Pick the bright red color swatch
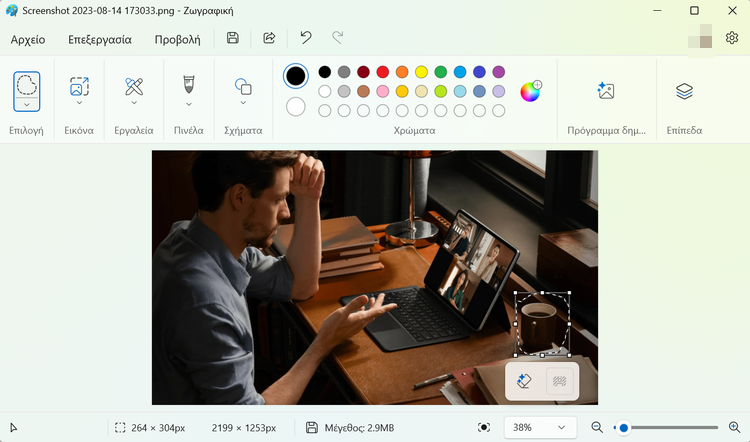The height and width of the screenshot is (442, 750). [383, 72]
